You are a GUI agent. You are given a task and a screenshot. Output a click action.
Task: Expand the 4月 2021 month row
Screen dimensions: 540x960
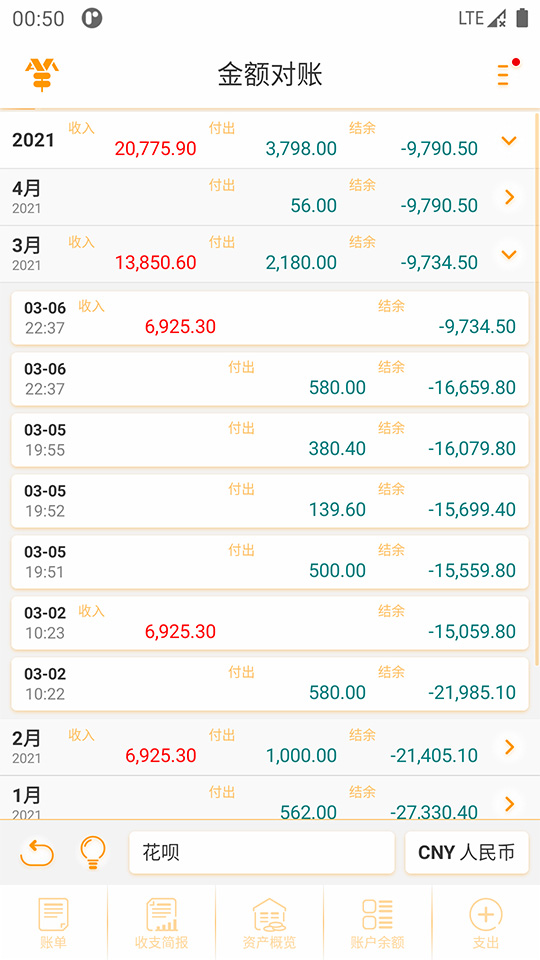click(270, 197)
